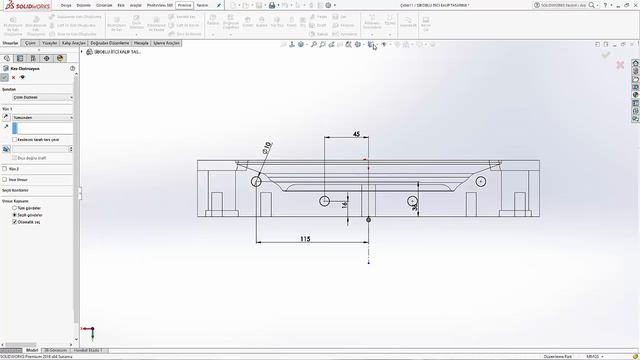Accept sketch via green check in confirmation corner
This screenshot has height=360, width=640.
click(606, 54)
